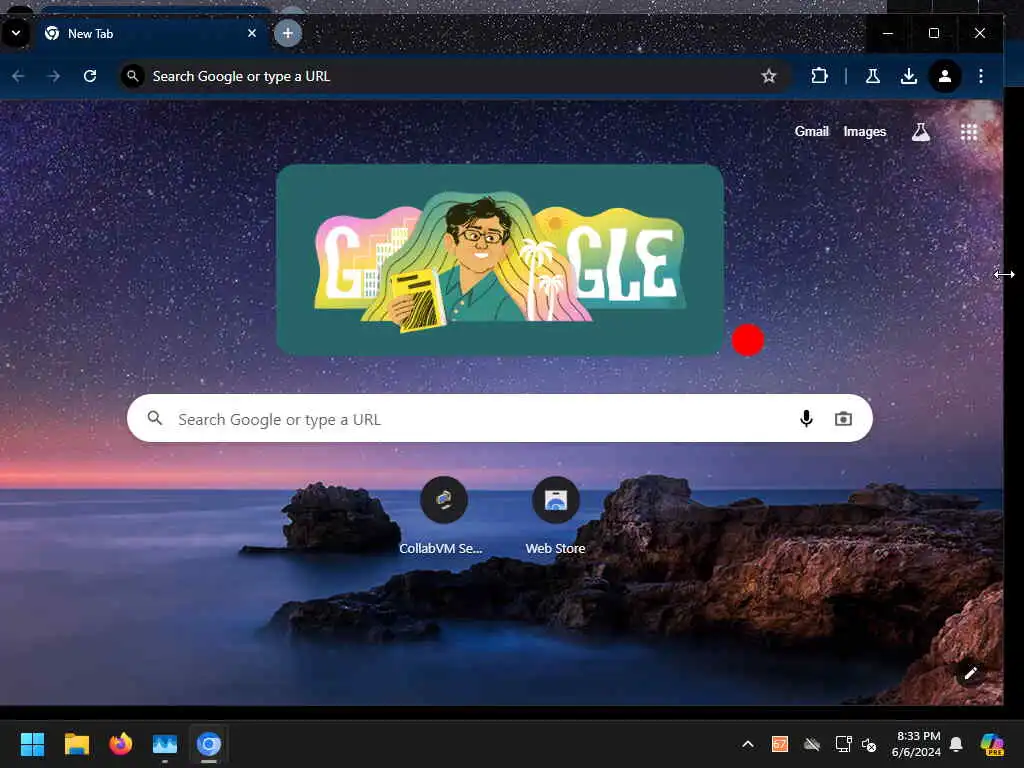Bookmark this tab with the star
The width and height of the screenshot is (1024, 768).
[769, 76]
